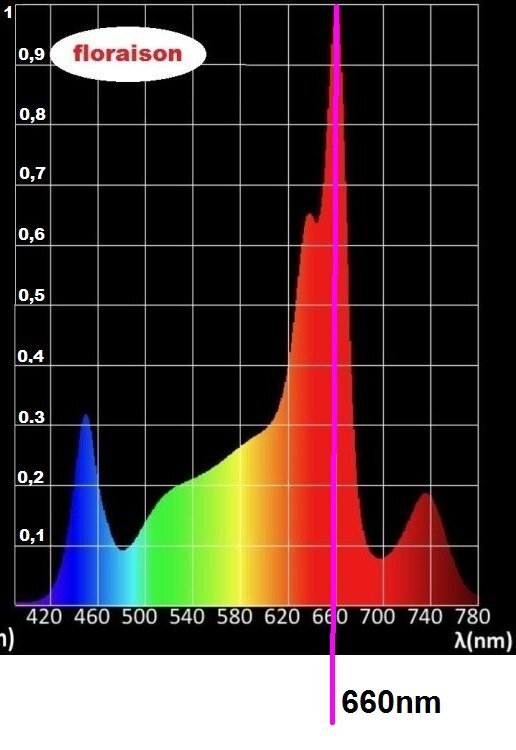This screenshot has height=750, width=516.
Task: Click the 620 wavelength axis label
Action: click(282, 617)
